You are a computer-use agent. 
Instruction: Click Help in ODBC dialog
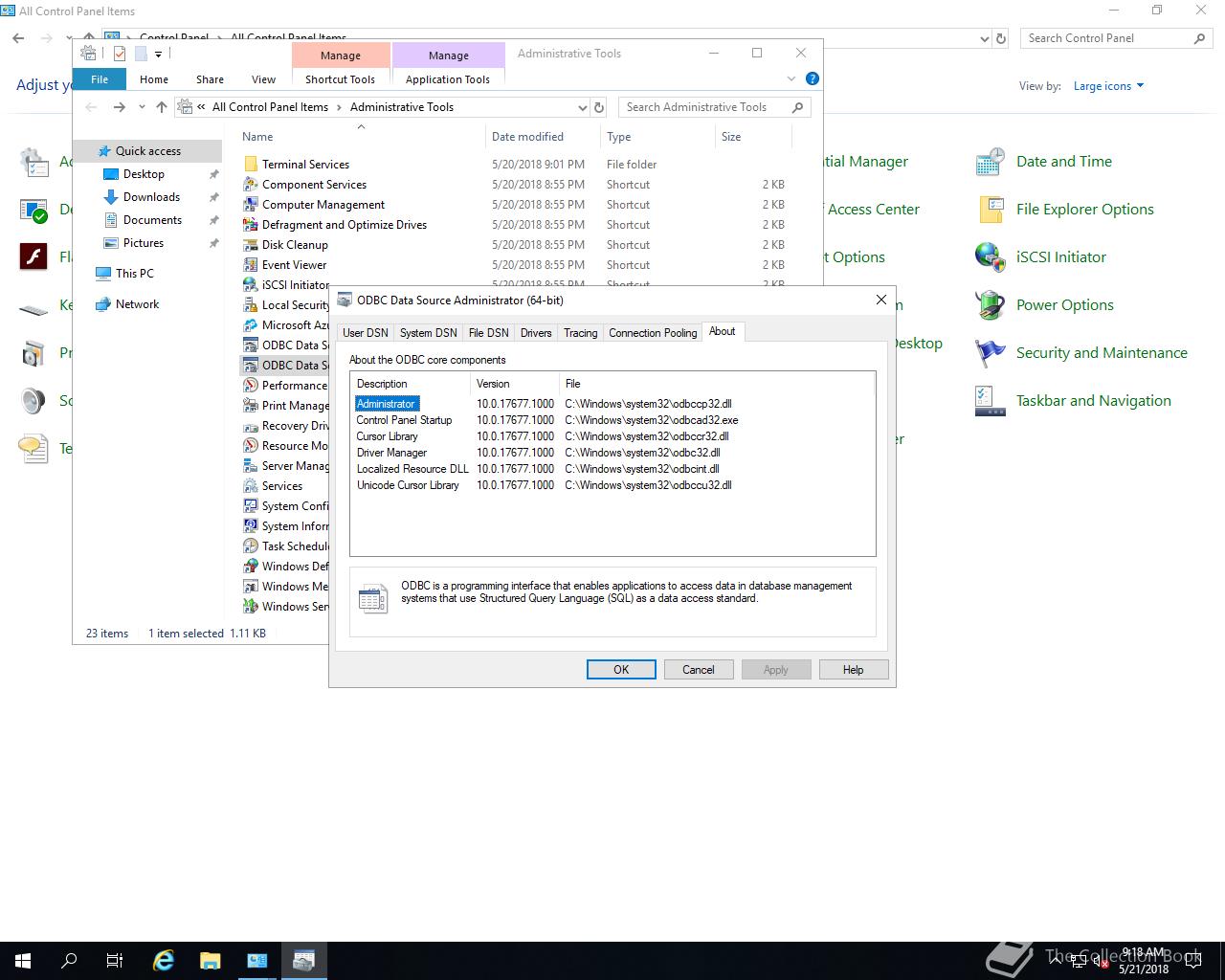coord(854,670)
